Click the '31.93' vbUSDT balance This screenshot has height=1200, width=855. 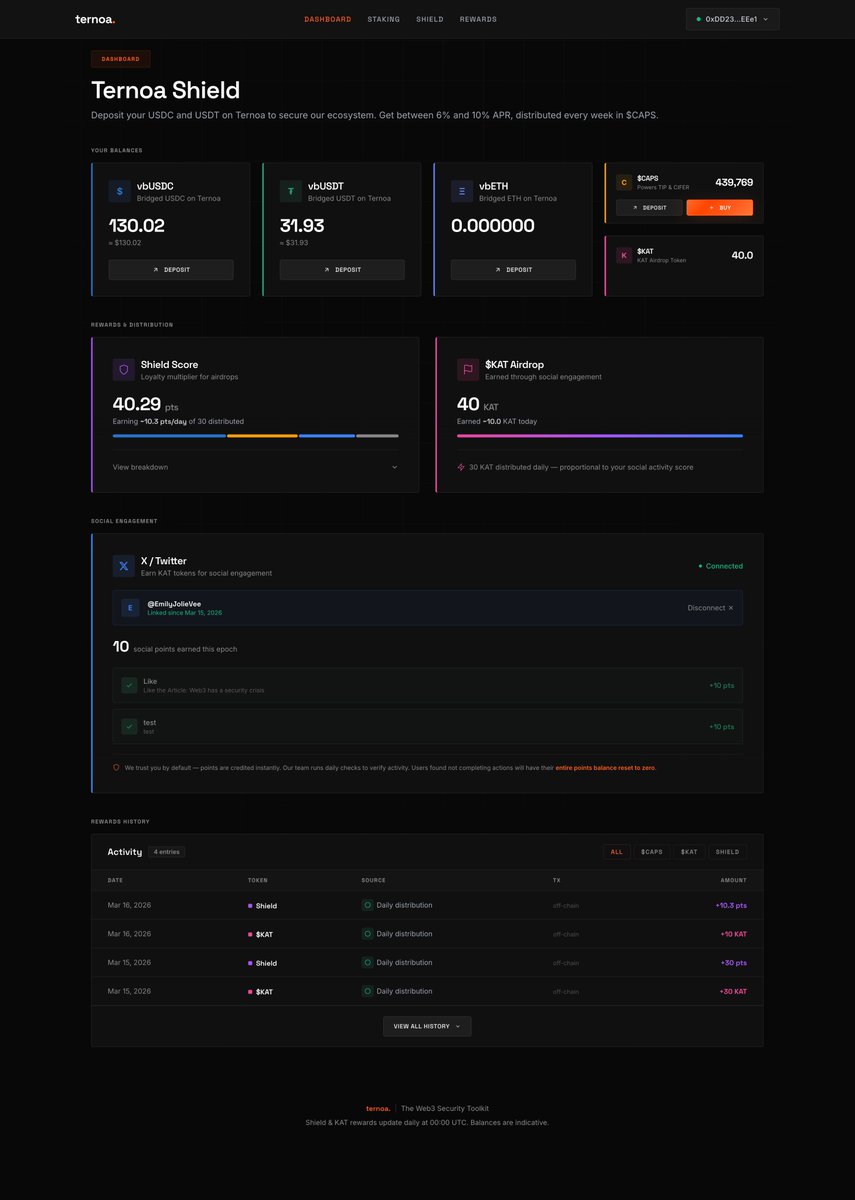(x=302, y=226)
